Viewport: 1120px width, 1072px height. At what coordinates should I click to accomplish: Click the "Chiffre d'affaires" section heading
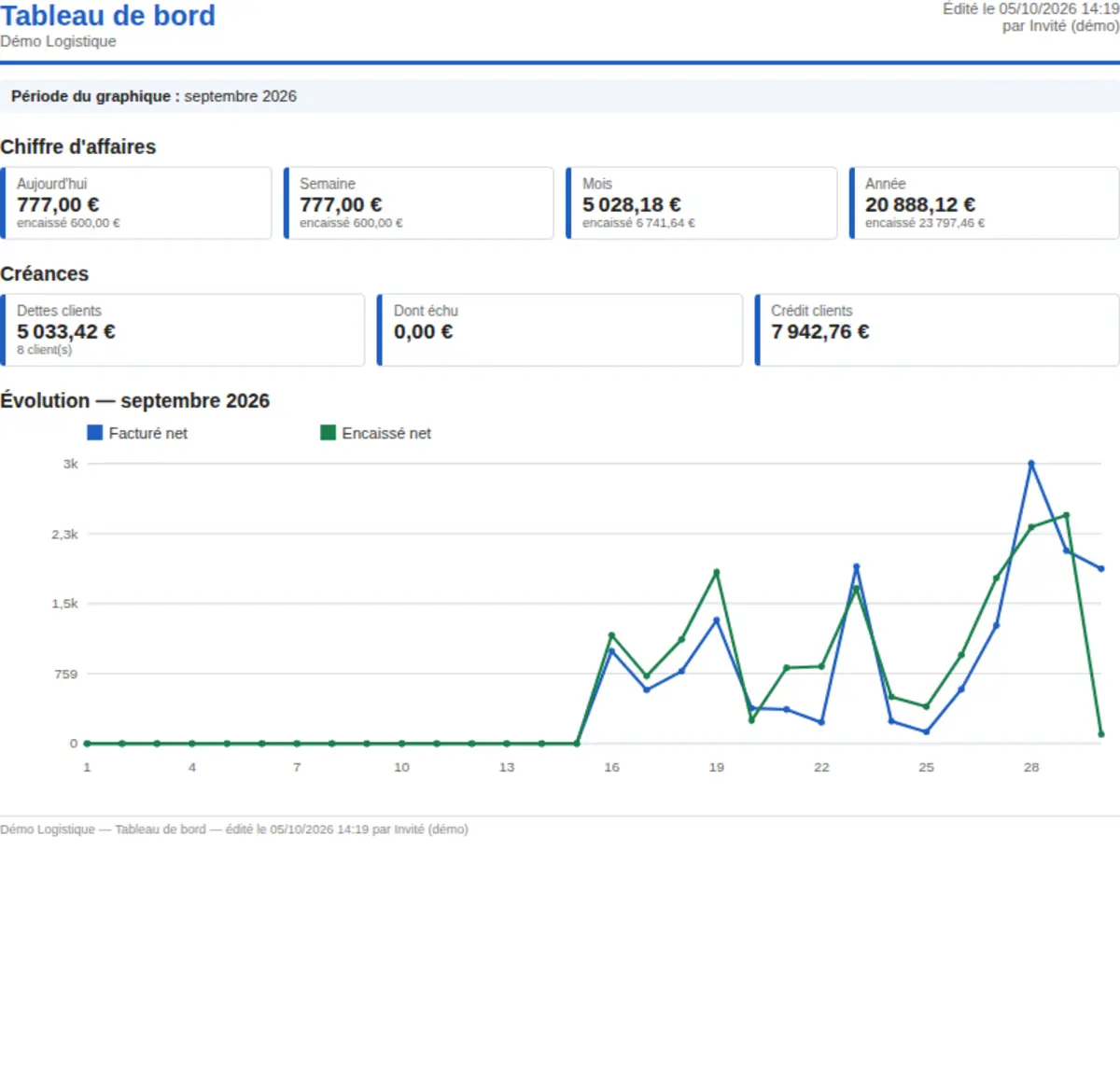[x=78, y=146]
